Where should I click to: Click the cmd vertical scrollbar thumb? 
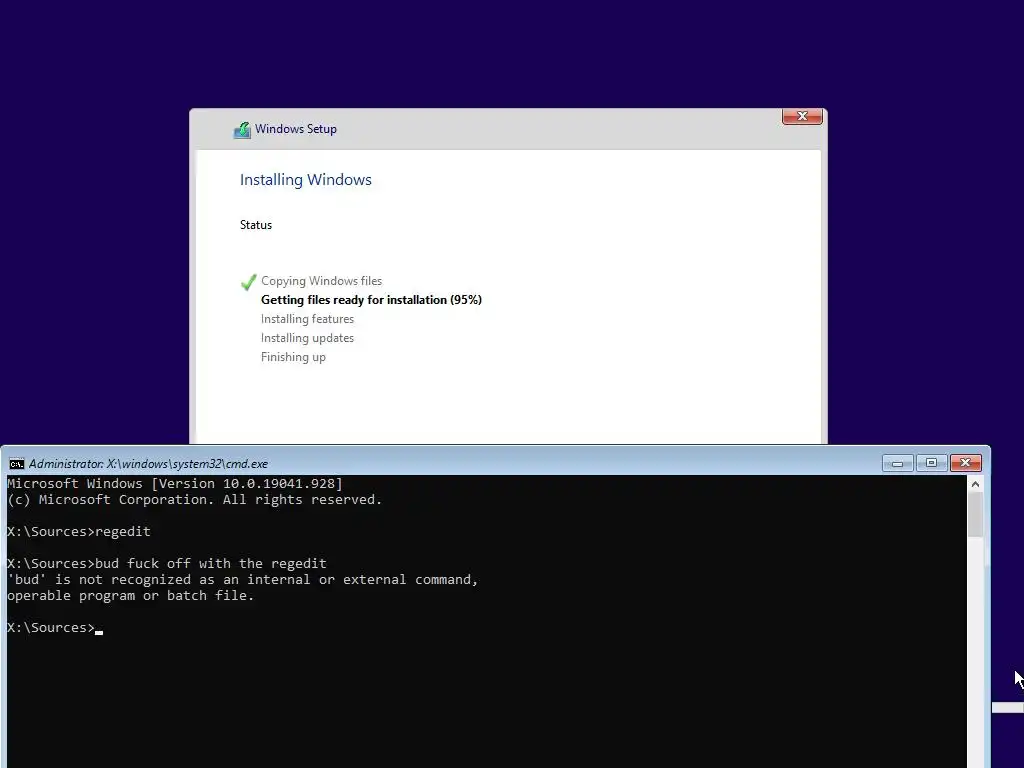tap(975, 515)
